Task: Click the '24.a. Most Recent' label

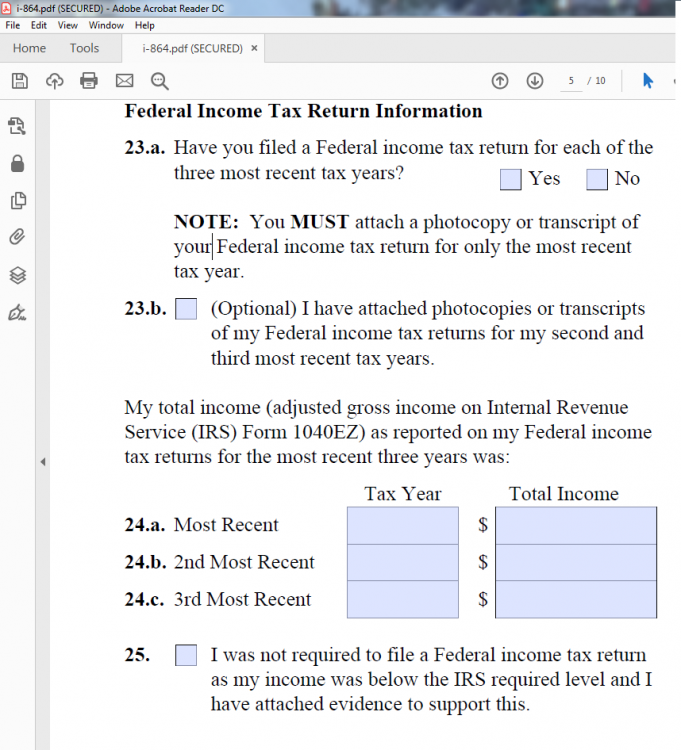Action: 201,525
